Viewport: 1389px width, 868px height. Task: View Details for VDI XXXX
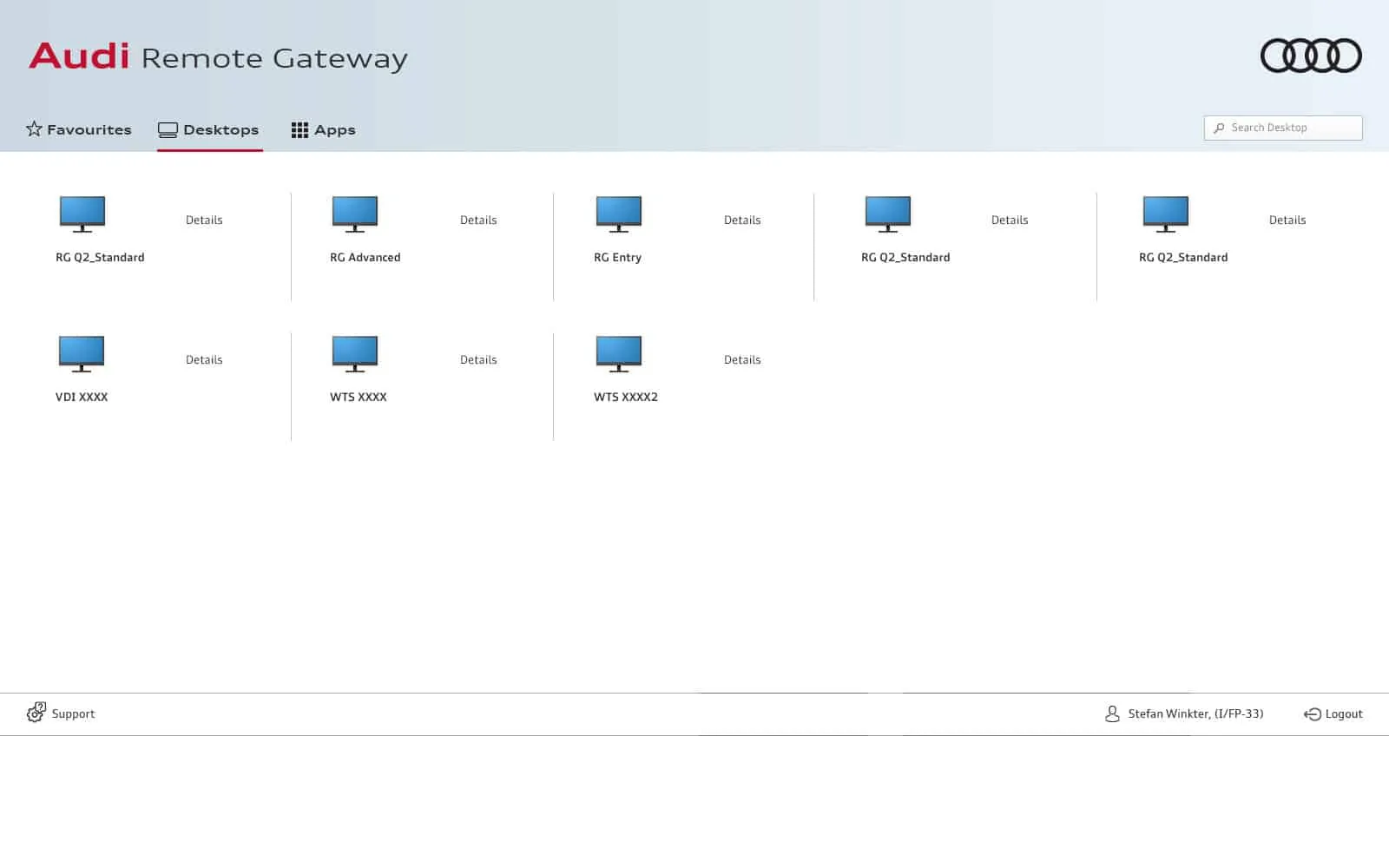point(204,360)
